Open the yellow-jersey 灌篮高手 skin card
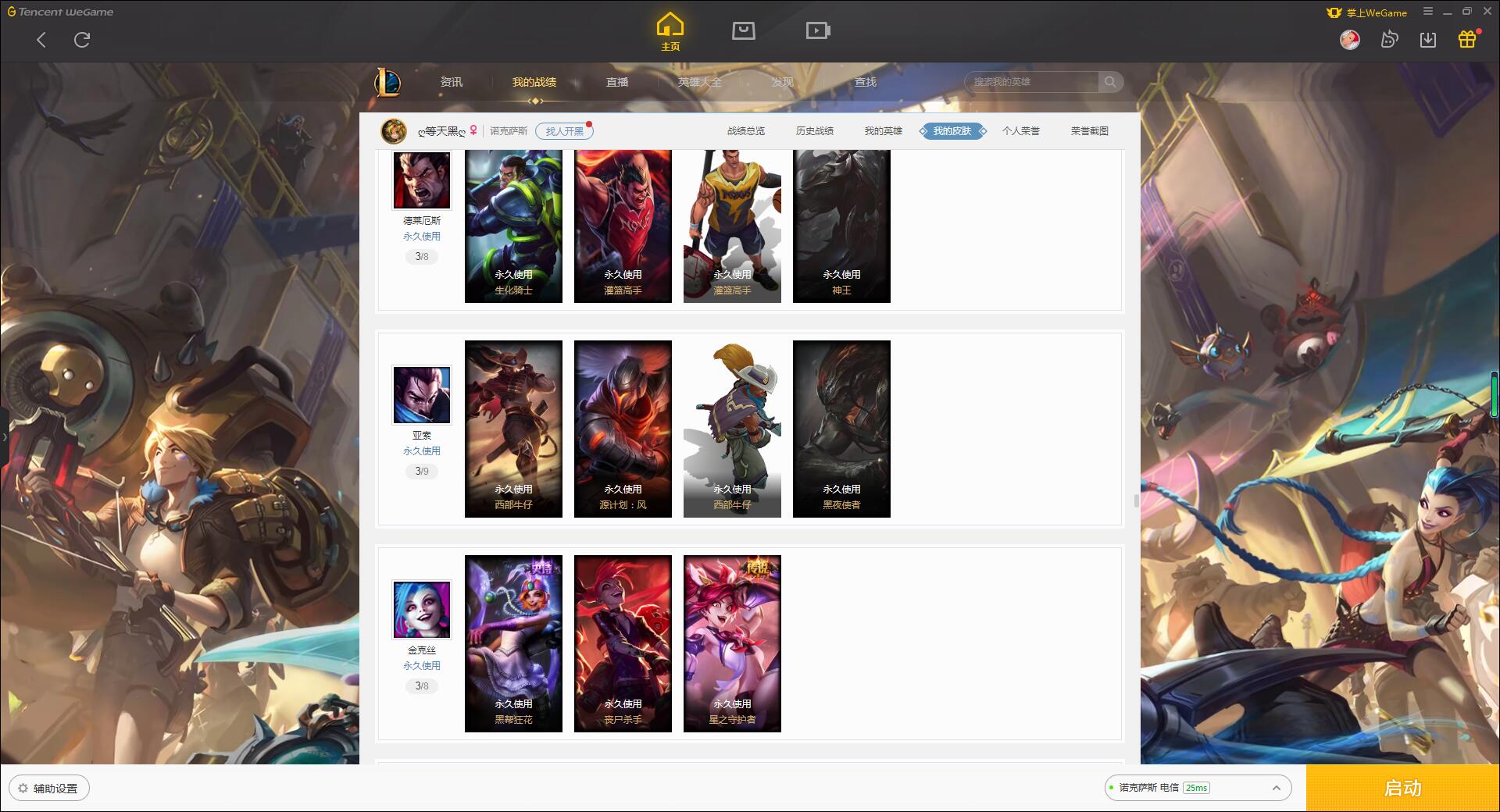1500x812 pixels. 732,226
